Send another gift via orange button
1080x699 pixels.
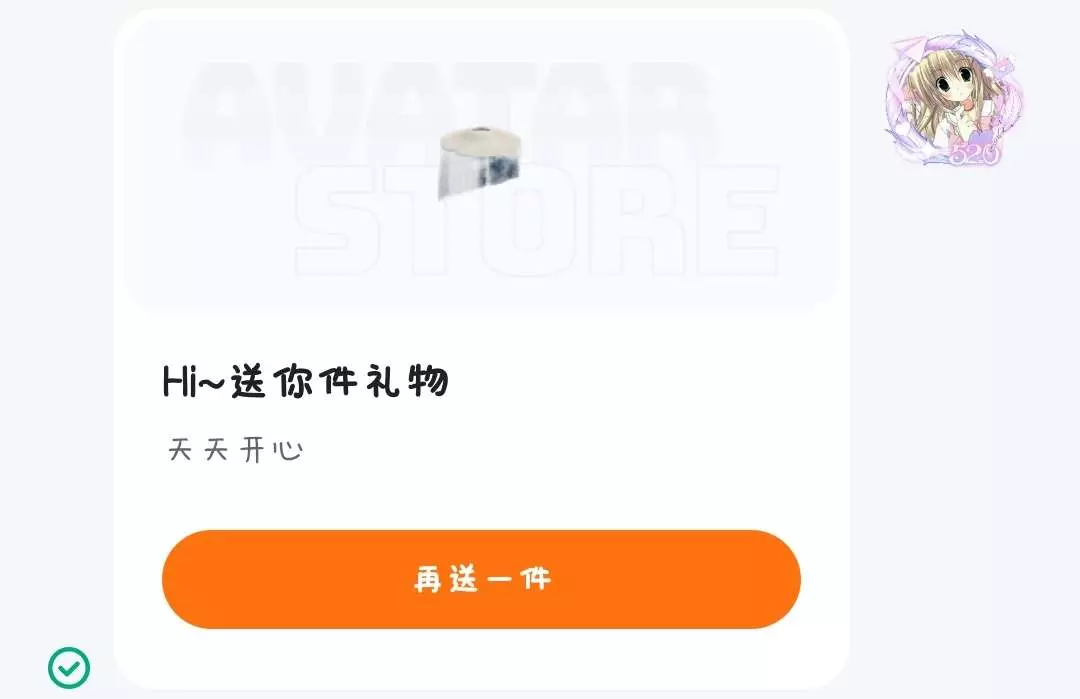point(481,579)
